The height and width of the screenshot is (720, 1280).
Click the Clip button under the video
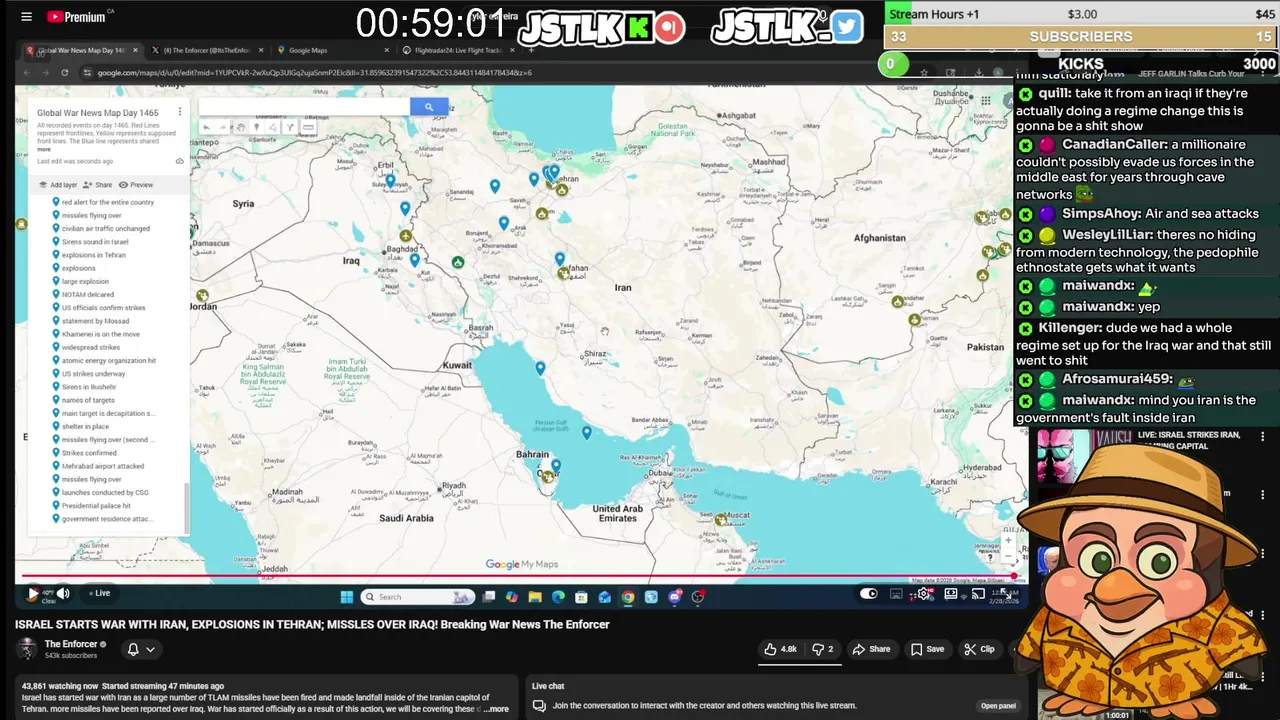click(979, 649)
